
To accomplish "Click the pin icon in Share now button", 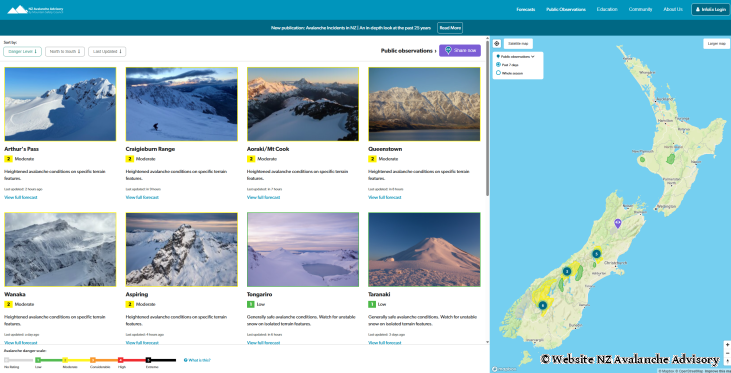I will 448,50.
